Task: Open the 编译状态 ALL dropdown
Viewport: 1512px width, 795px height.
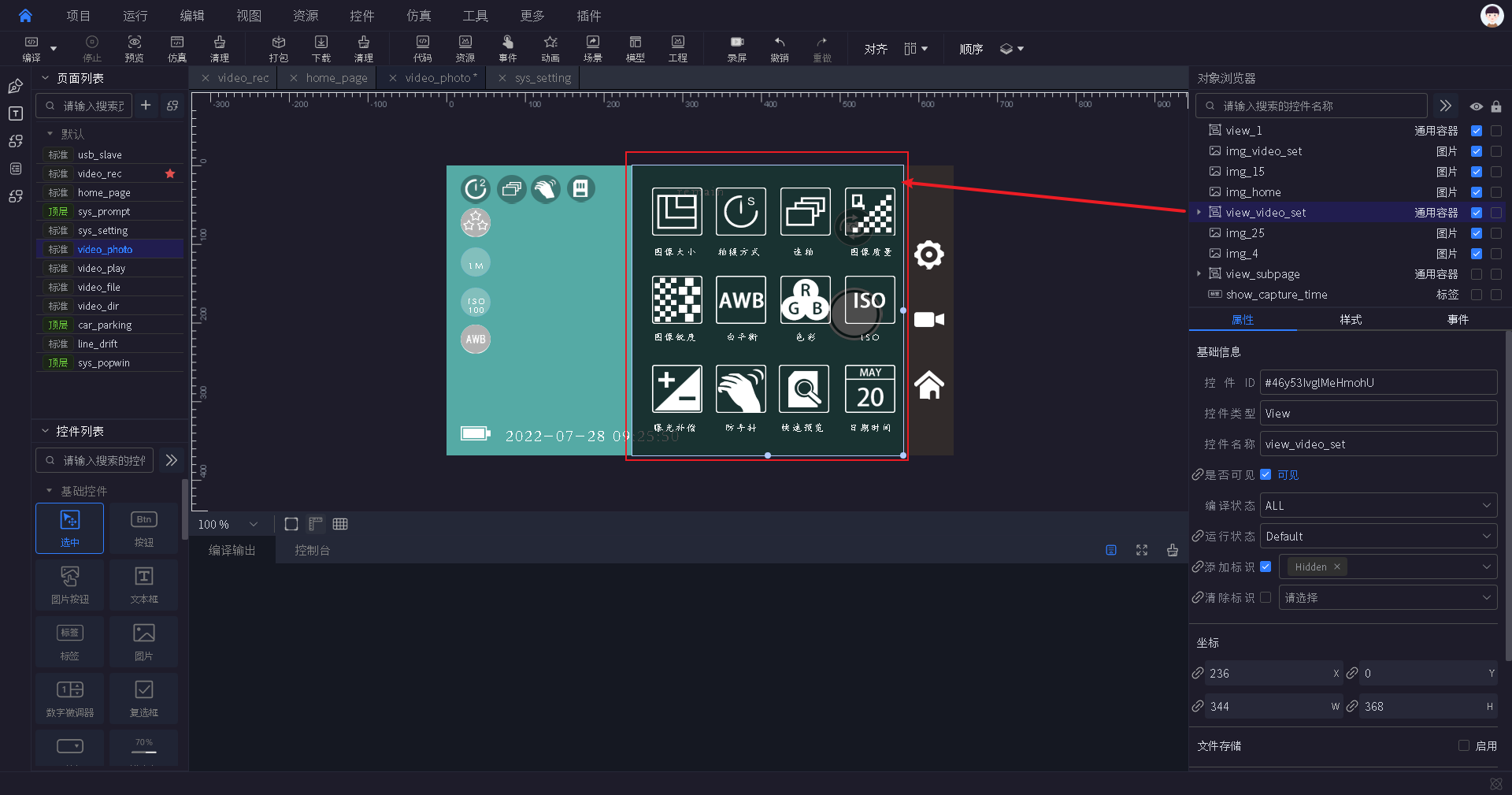Action: pos(1378,506)
